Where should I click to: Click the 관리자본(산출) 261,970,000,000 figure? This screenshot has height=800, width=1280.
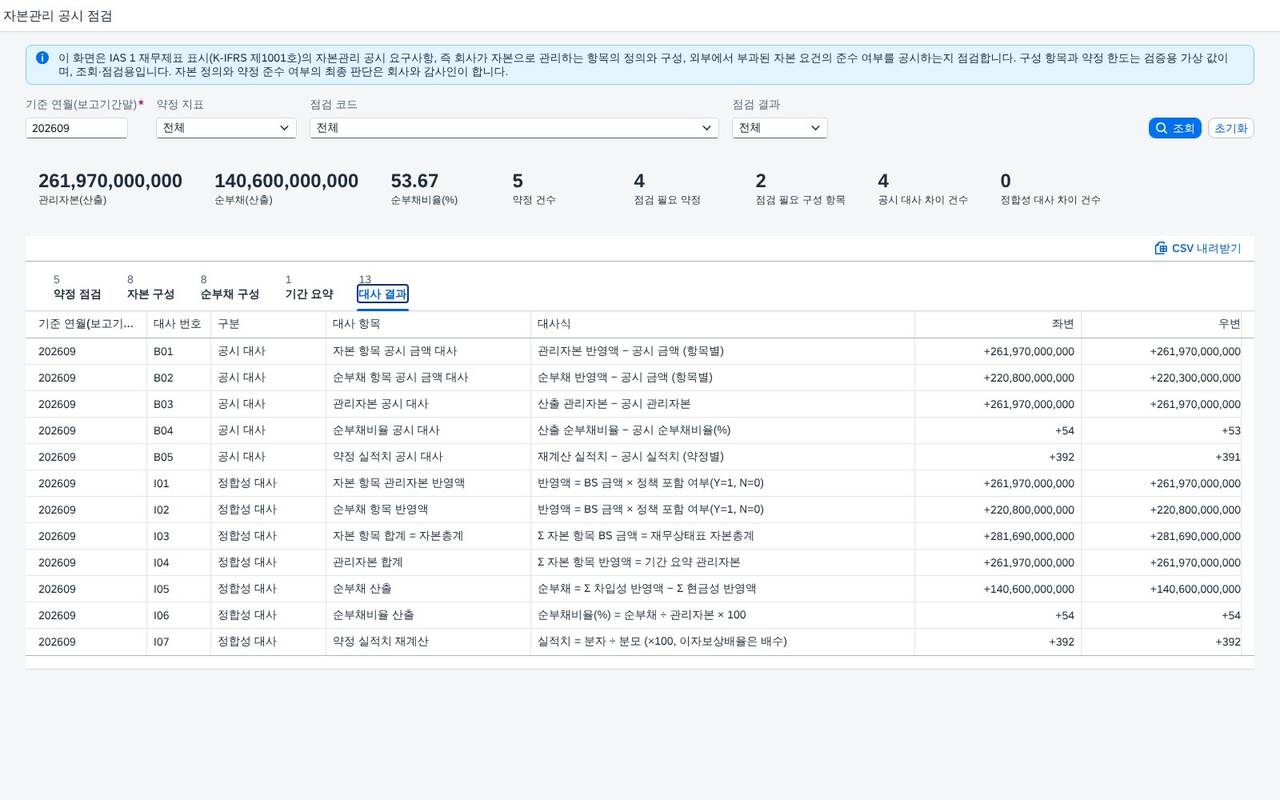tap(110, 181)
